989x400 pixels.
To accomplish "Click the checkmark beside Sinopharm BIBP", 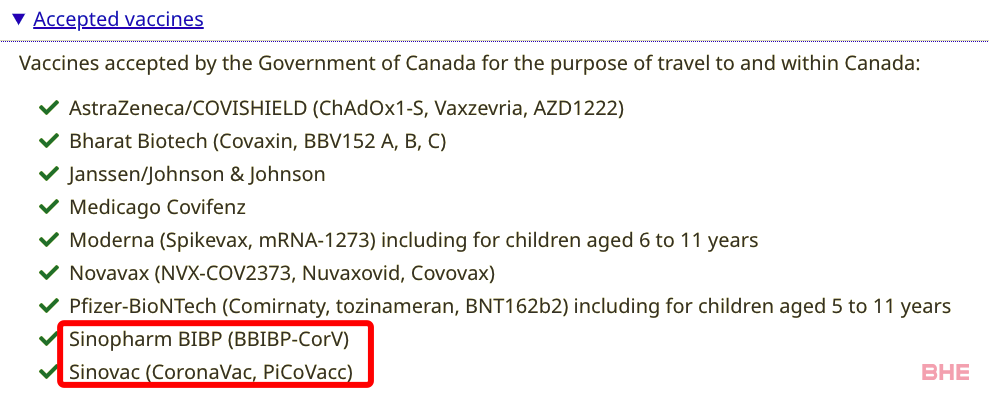I will click(49, 339).
